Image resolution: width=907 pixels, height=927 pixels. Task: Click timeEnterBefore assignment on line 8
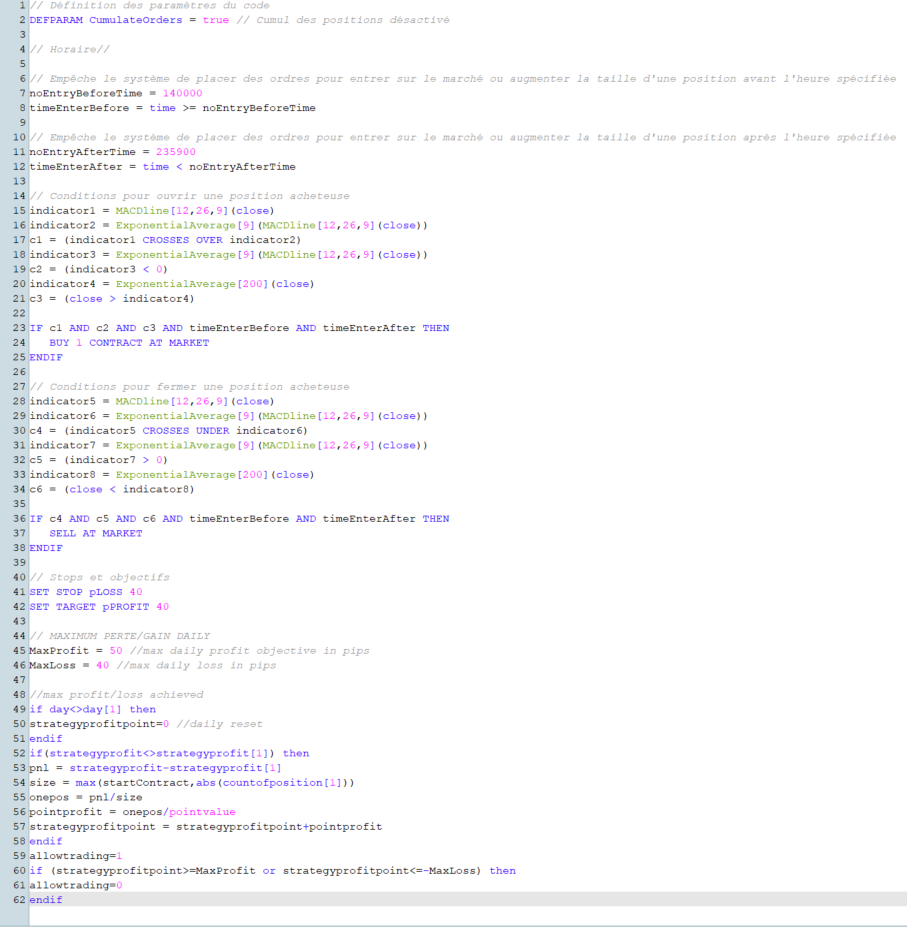(x=173, y=108)
